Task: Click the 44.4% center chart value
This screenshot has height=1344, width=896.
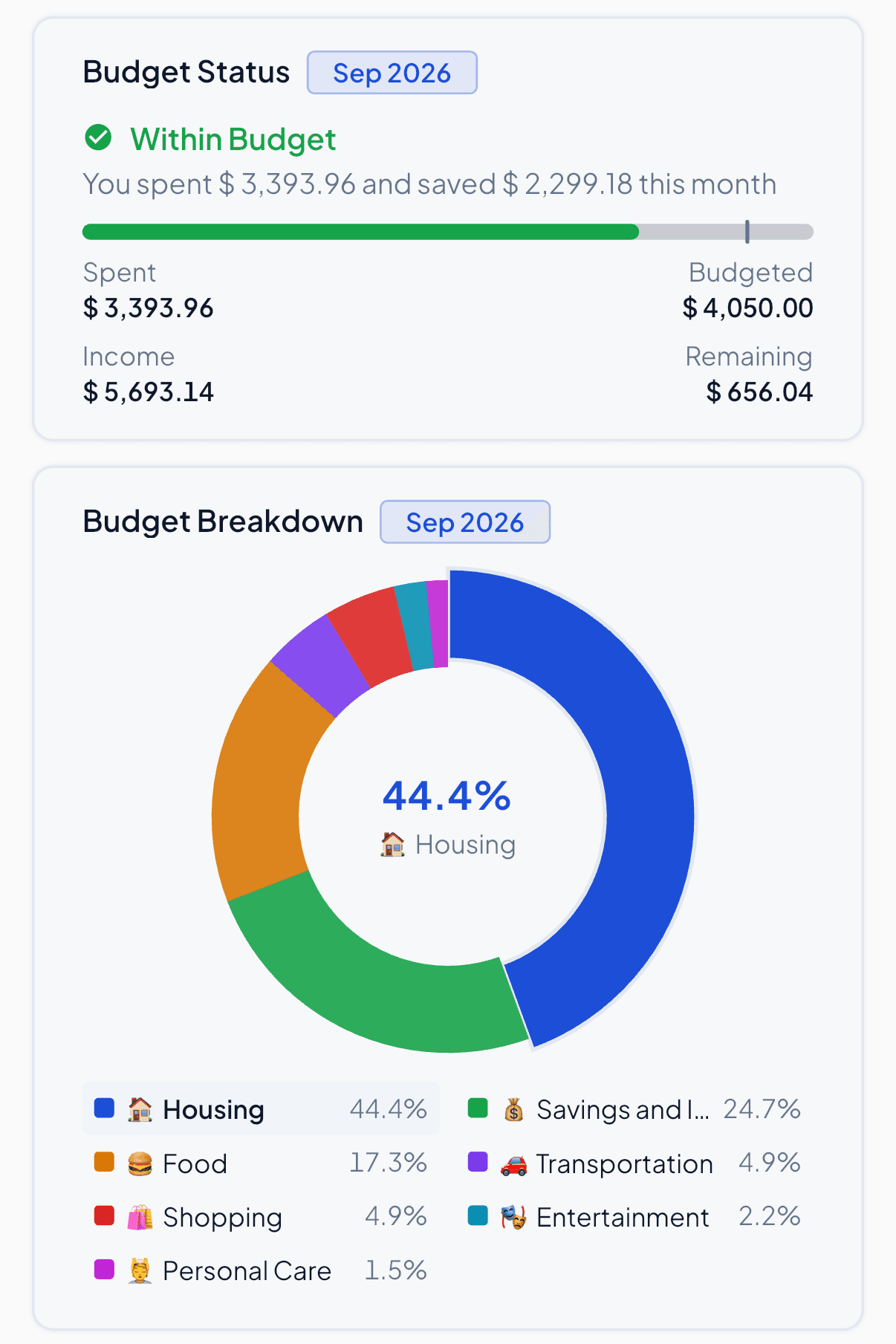Action: [447, 796]
